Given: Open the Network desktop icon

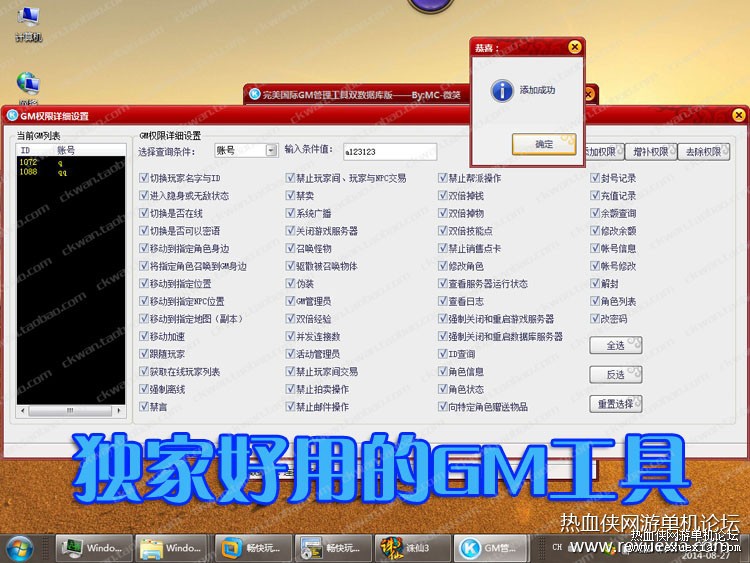Looking at the screenshot, I should coord(28,86).
